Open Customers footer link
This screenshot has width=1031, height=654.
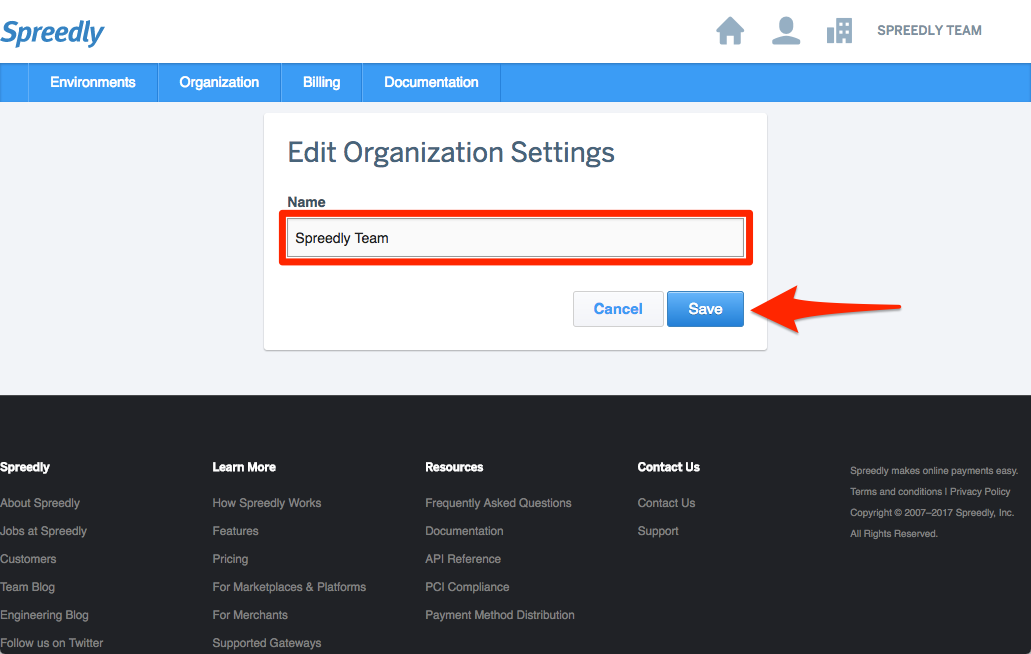[x=28, y=559]
